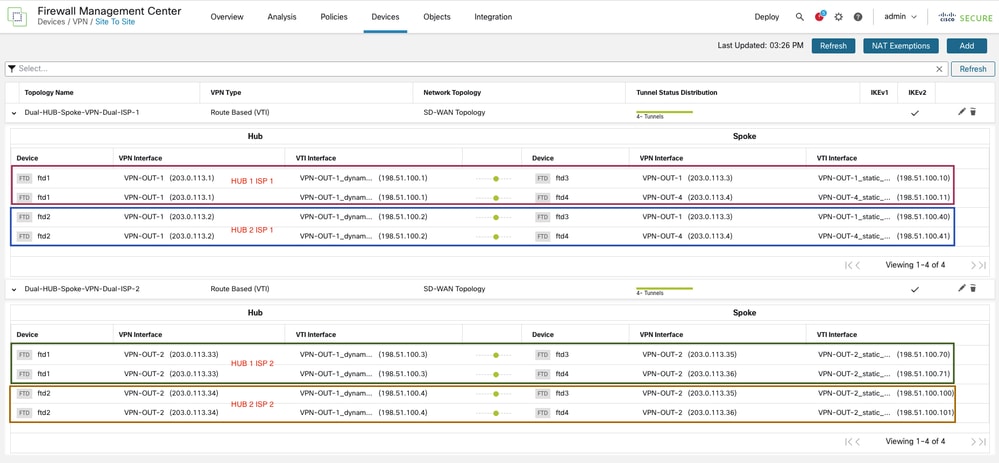Collapse the Dual-HUB-Spoke-VPN-Dual-ISP-1 topology row
The image size is (999, 463).
tap(14, 113)
